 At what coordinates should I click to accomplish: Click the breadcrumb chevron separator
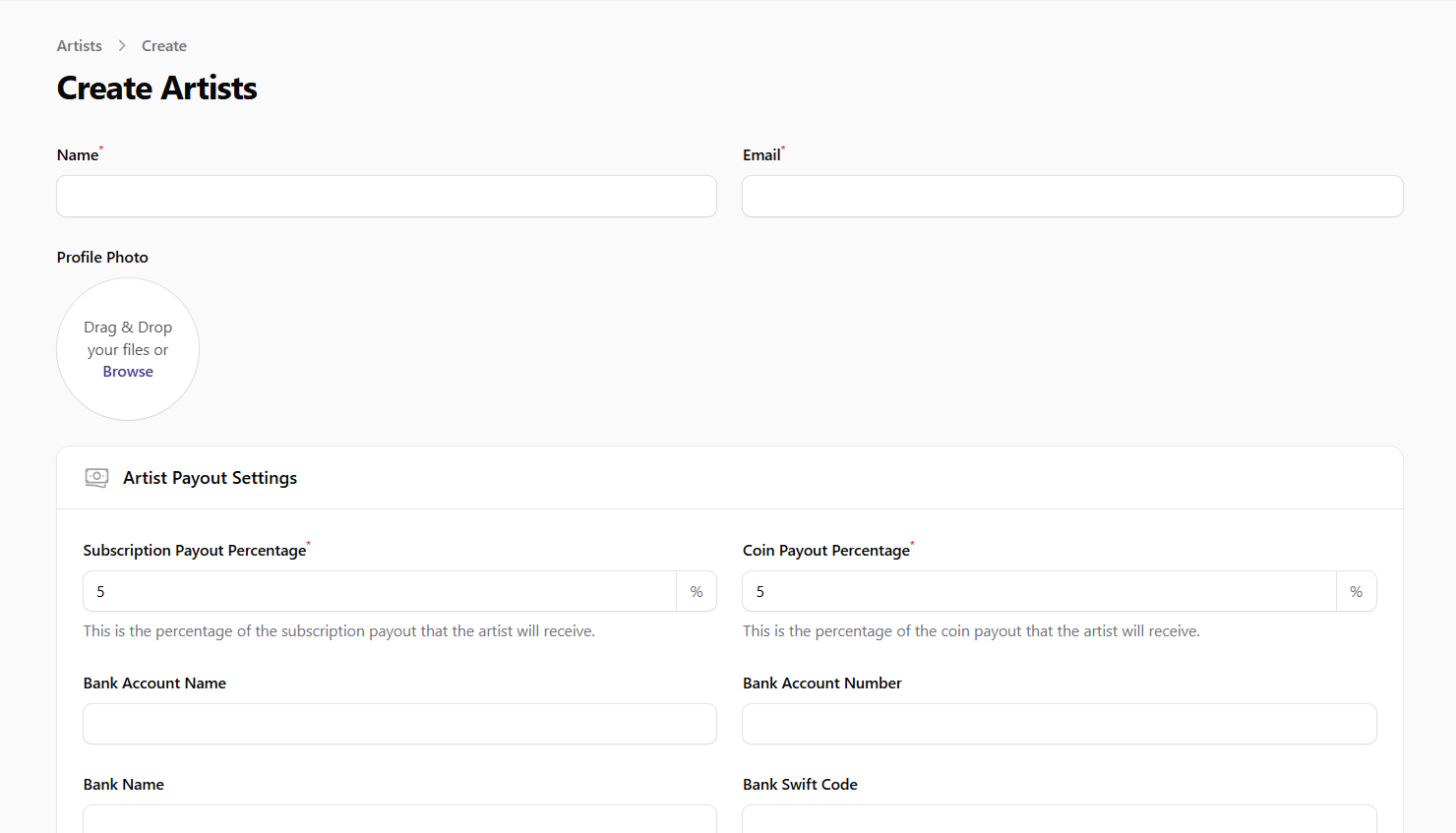(x=122, y=46)
